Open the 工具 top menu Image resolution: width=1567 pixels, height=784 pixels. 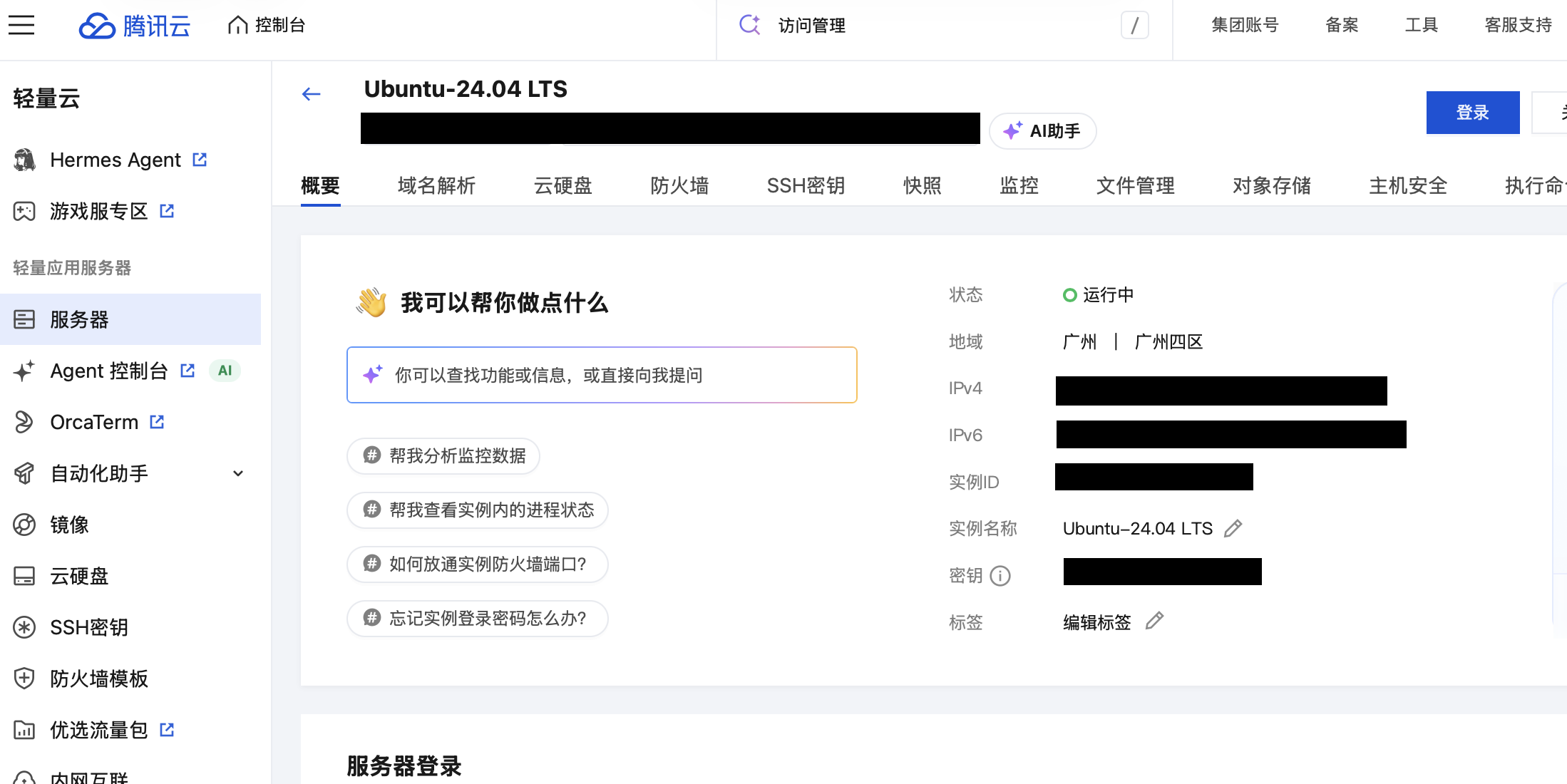tap(1421, 25)
